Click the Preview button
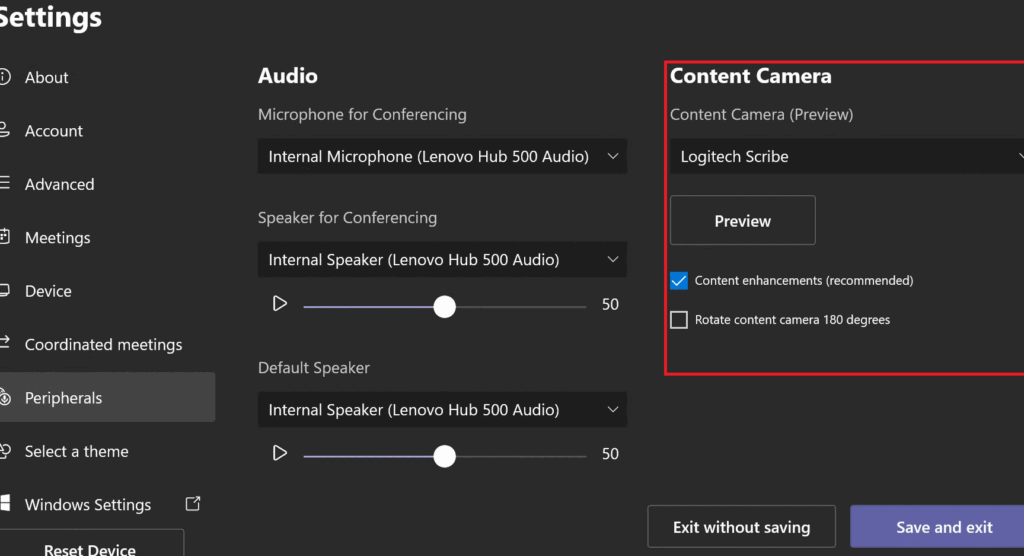Image resolution: width=1024 pixels, height=556 pixels. pos(743,221)
